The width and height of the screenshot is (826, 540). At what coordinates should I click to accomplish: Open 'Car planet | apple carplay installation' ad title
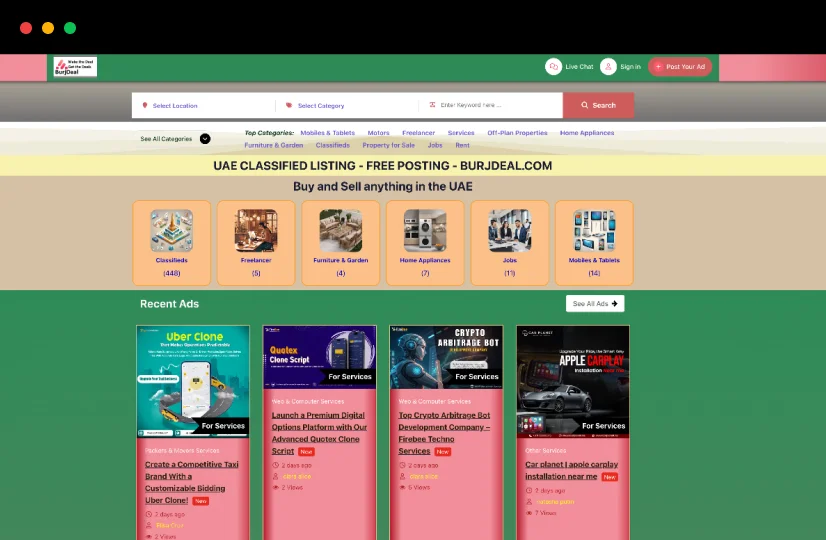pyautogui.click(x=572, y=470)
